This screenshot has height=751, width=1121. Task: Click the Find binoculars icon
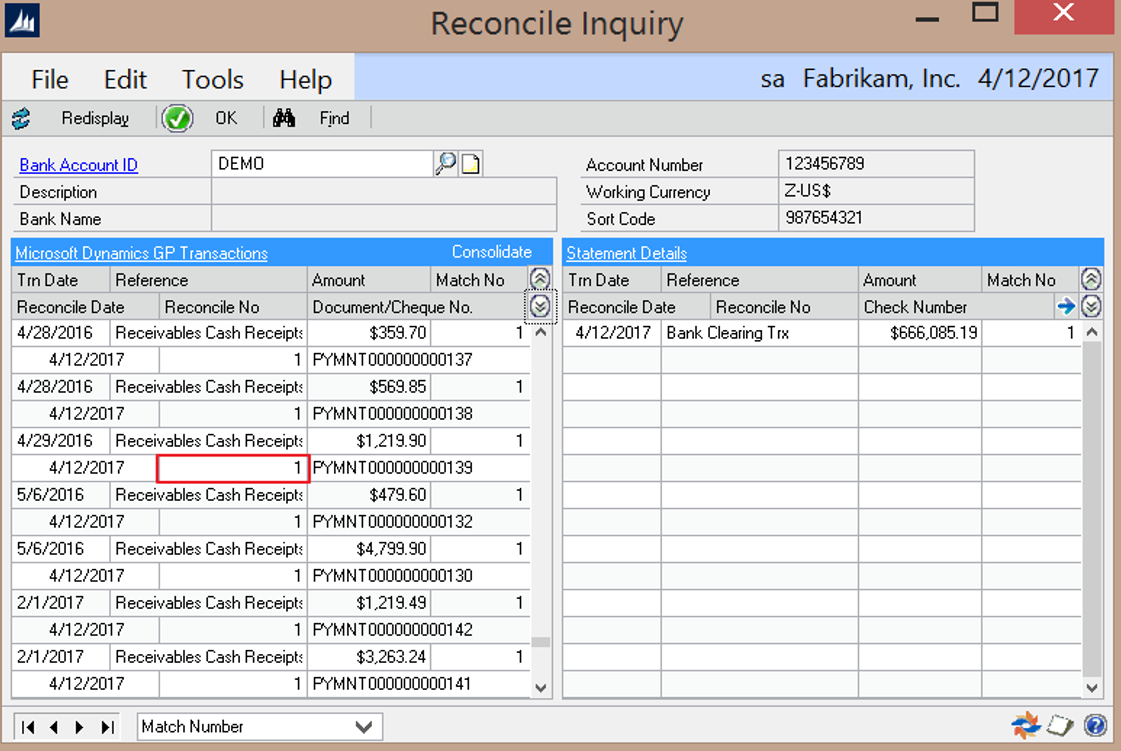pyautogui.click(x=284, y=119)
